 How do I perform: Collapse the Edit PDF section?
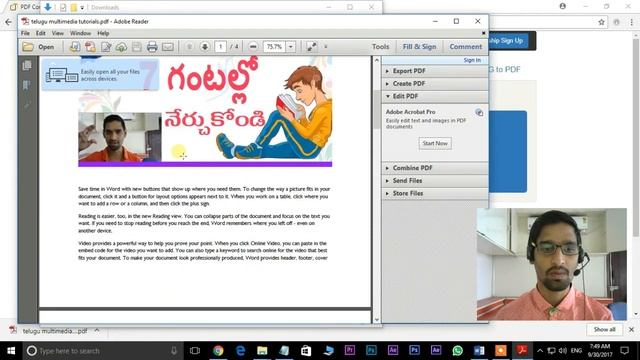point(435,96)
